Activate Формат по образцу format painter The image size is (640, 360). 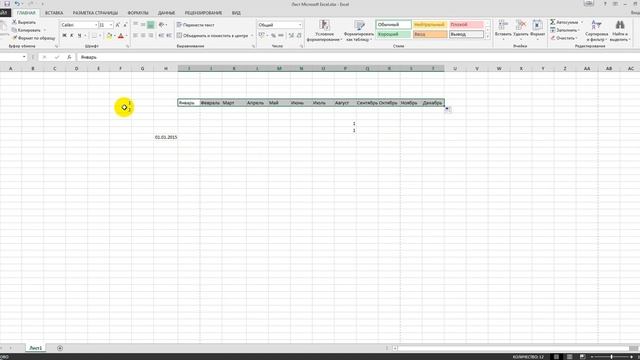[x=33, y=38]
